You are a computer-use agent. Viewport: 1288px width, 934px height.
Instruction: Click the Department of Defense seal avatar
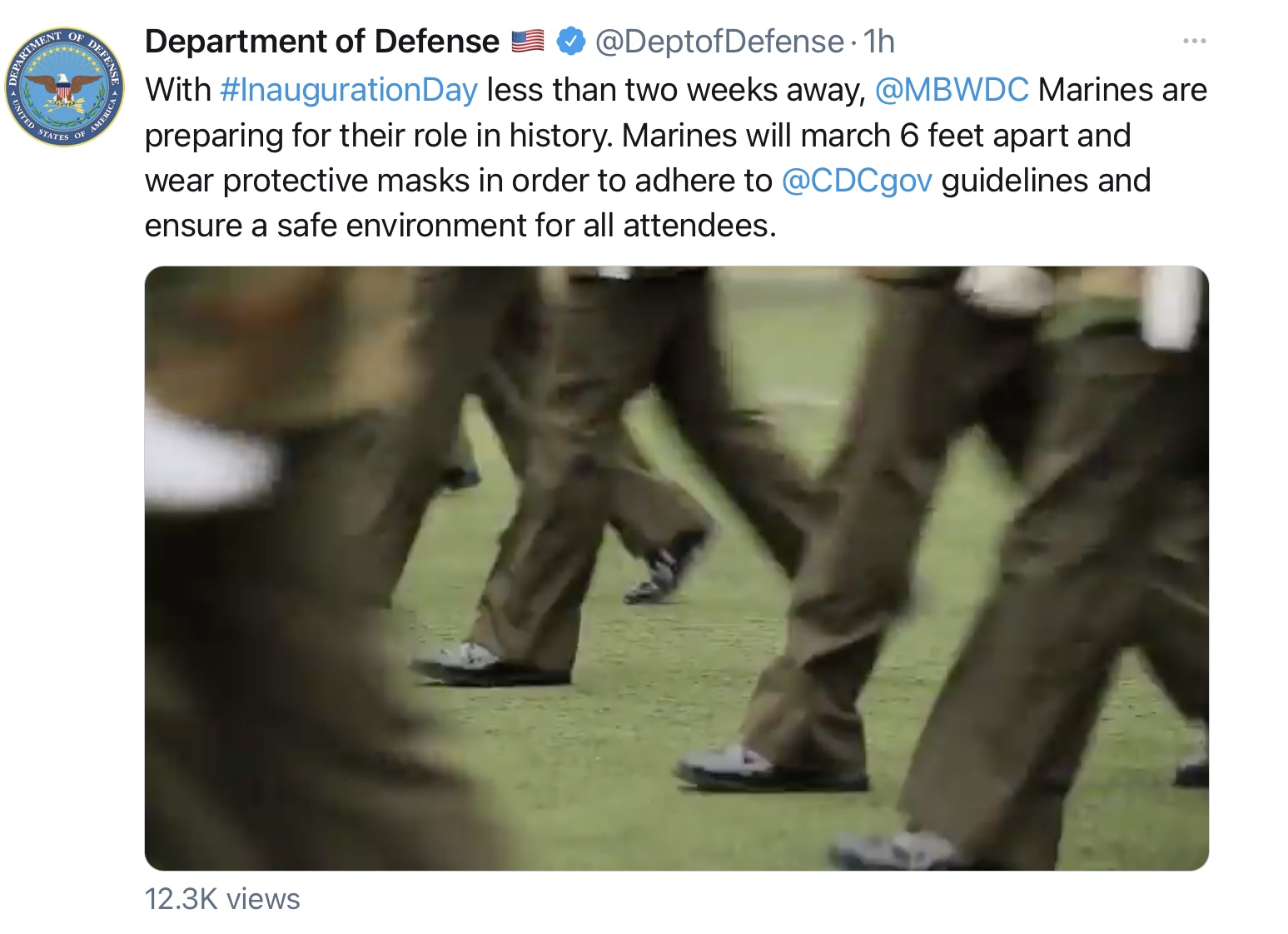pyautogui.click(x=64, y=87)
